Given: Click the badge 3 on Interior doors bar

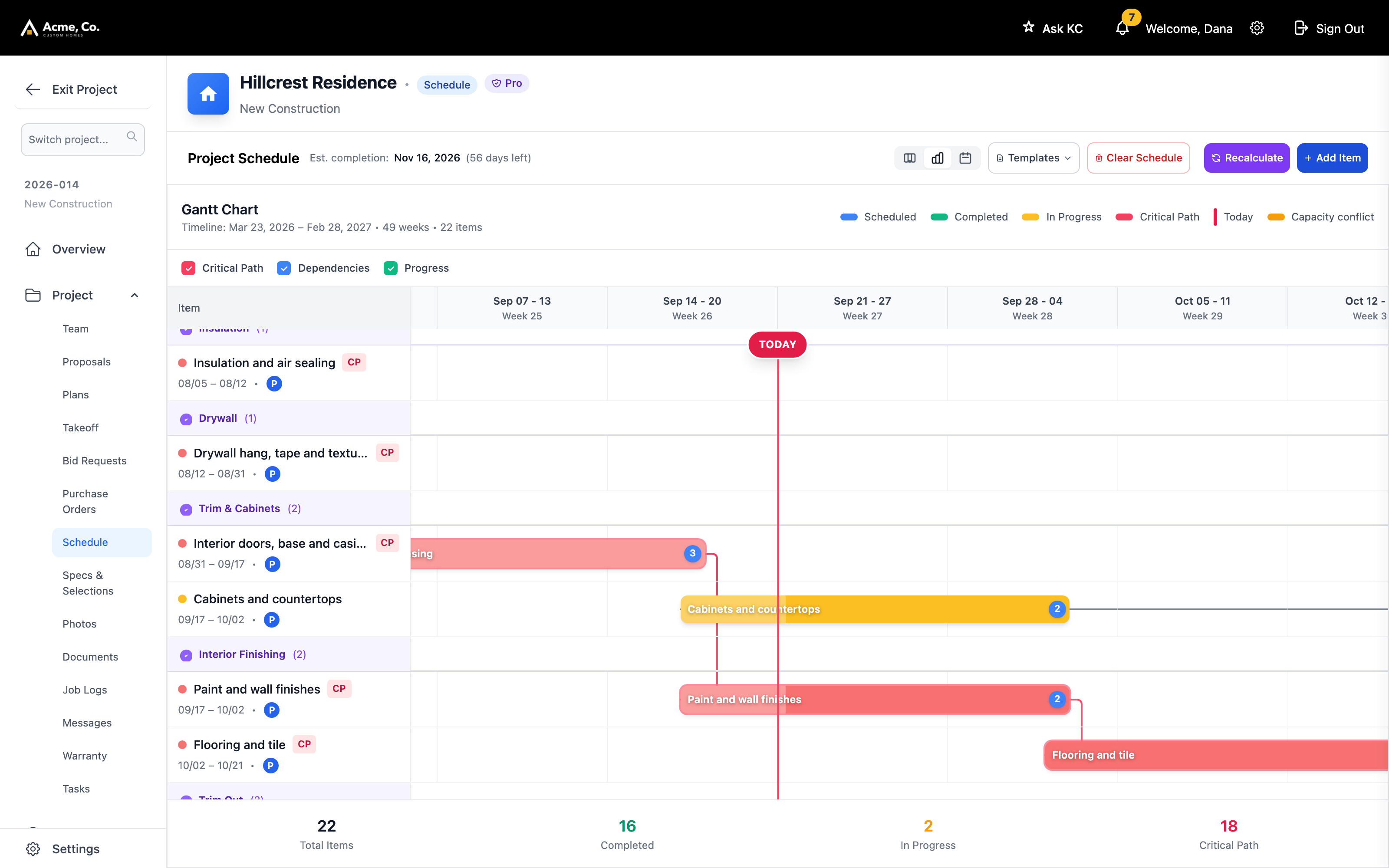Looking at the screenshot, I should (x=692, y=553).
